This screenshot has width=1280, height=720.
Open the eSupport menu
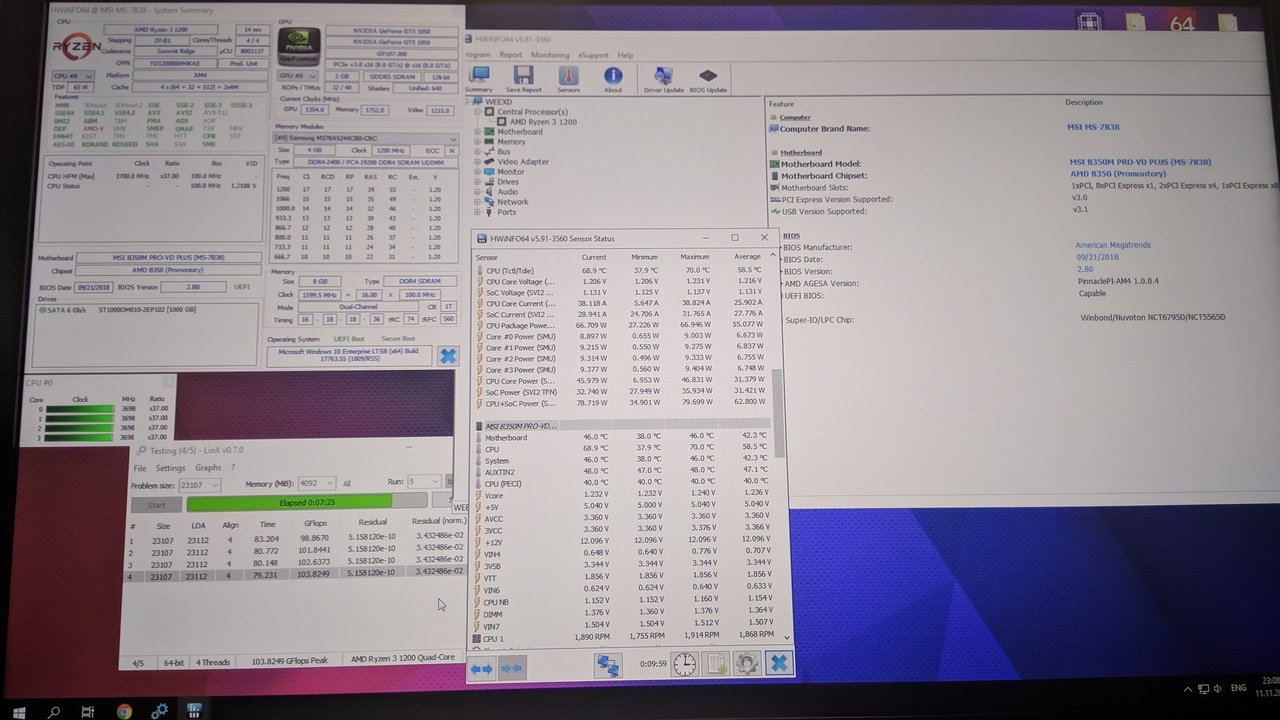[x=593, y=55]
